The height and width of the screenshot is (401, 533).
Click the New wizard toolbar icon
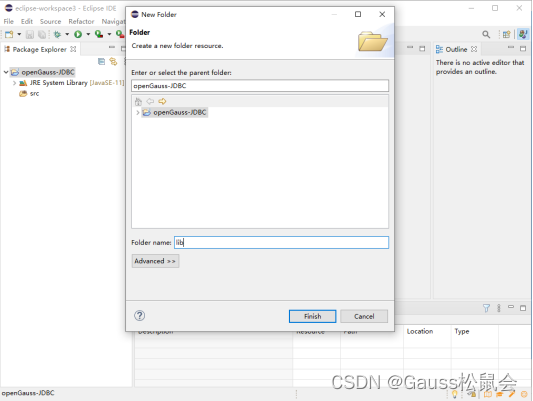9,34
